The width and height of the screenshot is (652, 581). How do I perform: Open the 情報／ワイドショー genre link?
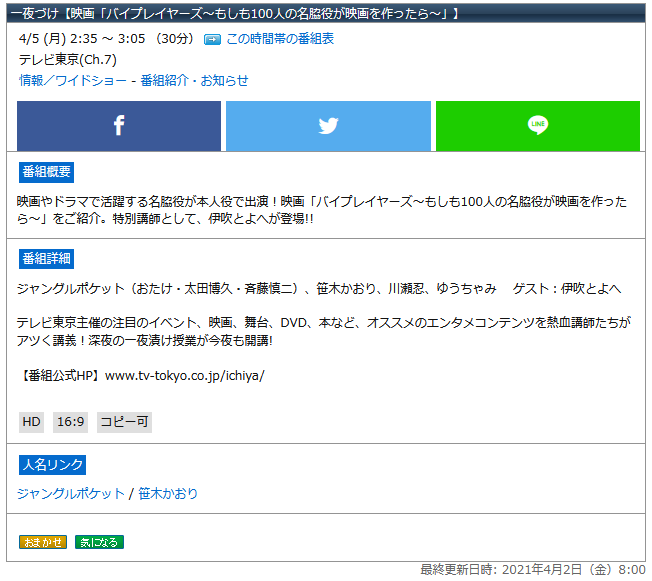click(73, 80)
